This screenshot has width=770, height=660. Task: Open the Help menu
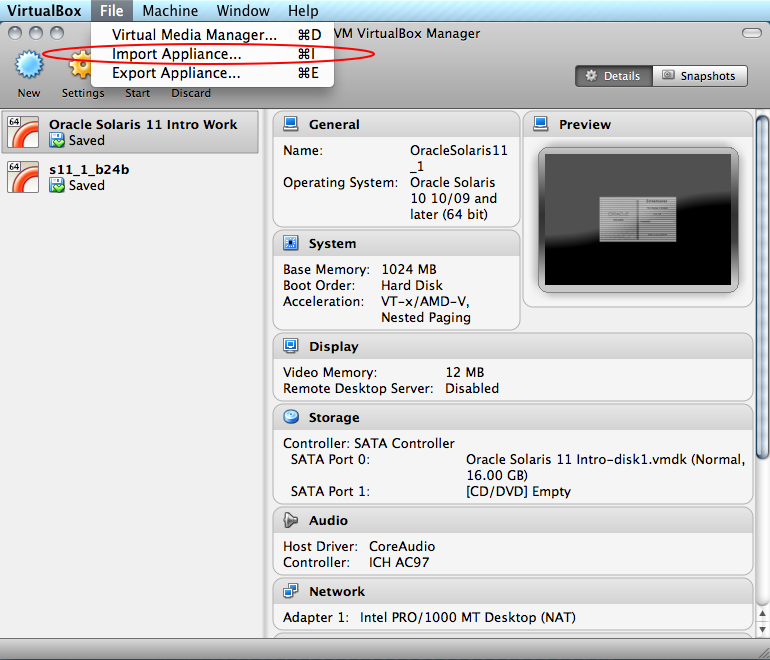click(x=303, y=10)
